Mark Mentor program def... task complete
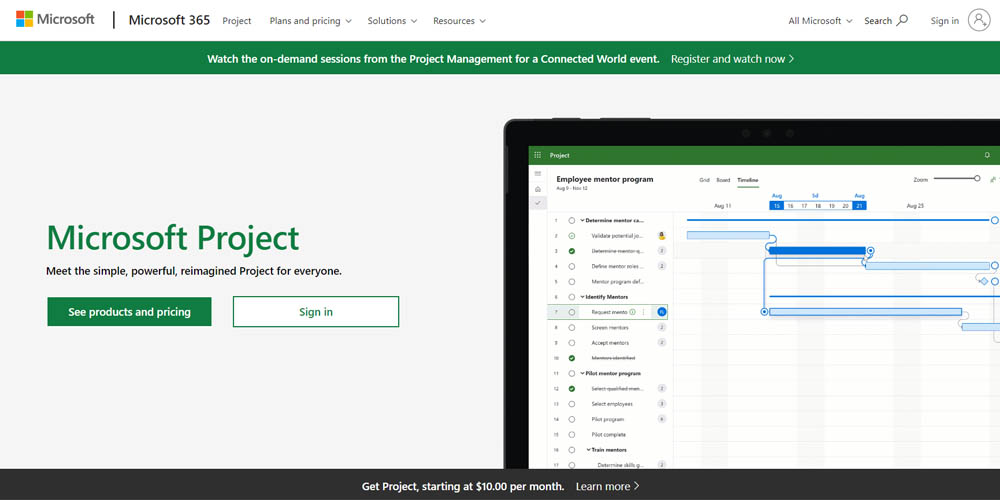The width and height of the screenshot is (1000, 500). [571, 282]
